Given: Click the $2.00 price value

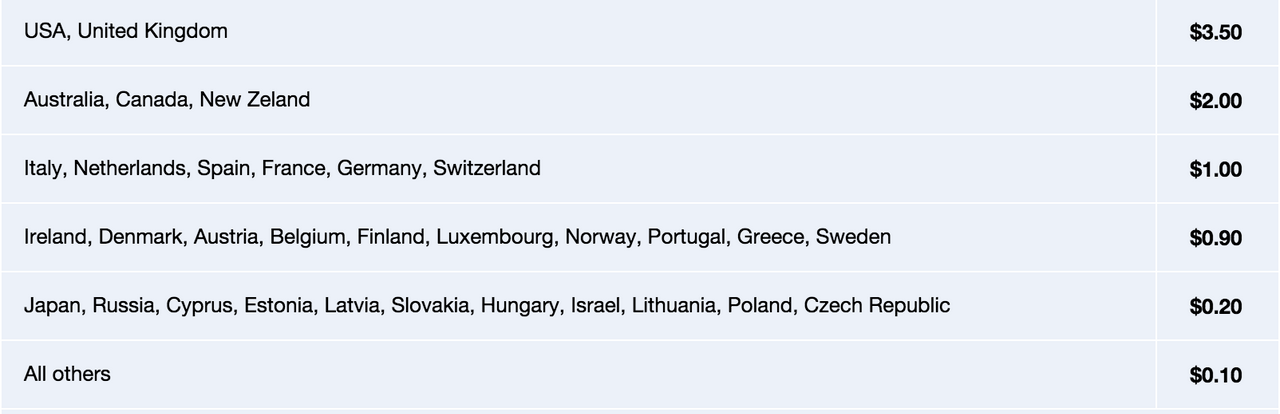Looking at the screenshot, I should [1216, 101].
